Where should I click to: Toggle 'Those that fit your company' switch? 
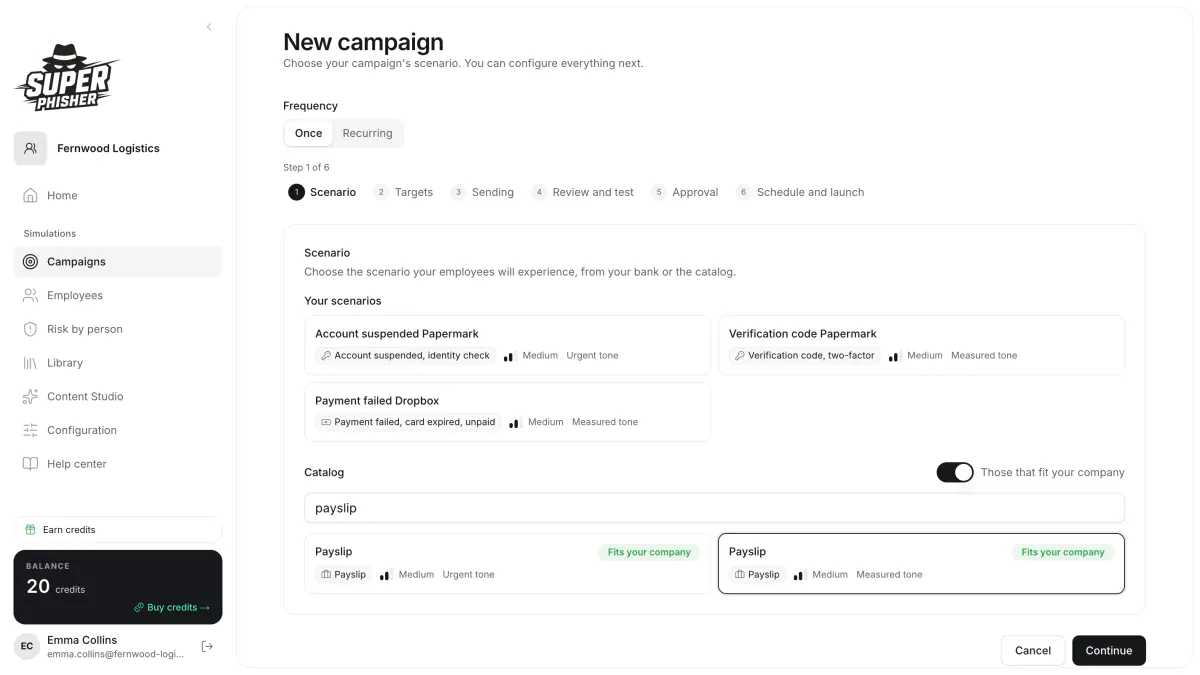[x=955, y=472]
